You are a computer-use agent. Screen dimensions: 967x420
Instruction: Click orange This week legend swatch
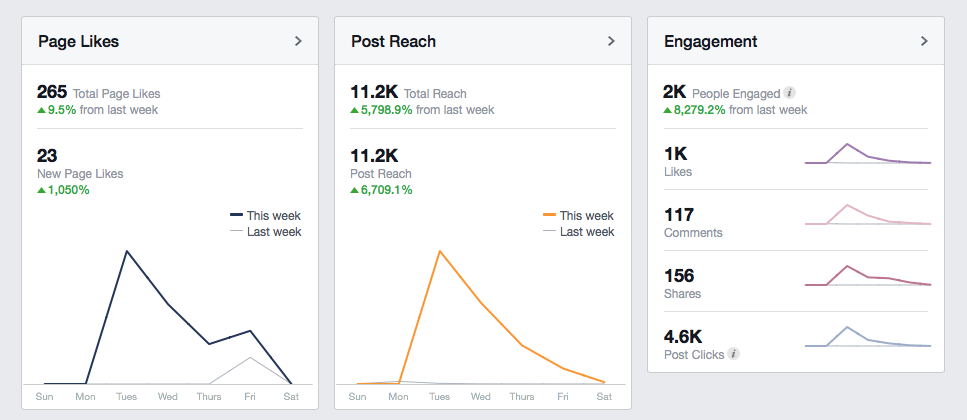pos(549,215)
